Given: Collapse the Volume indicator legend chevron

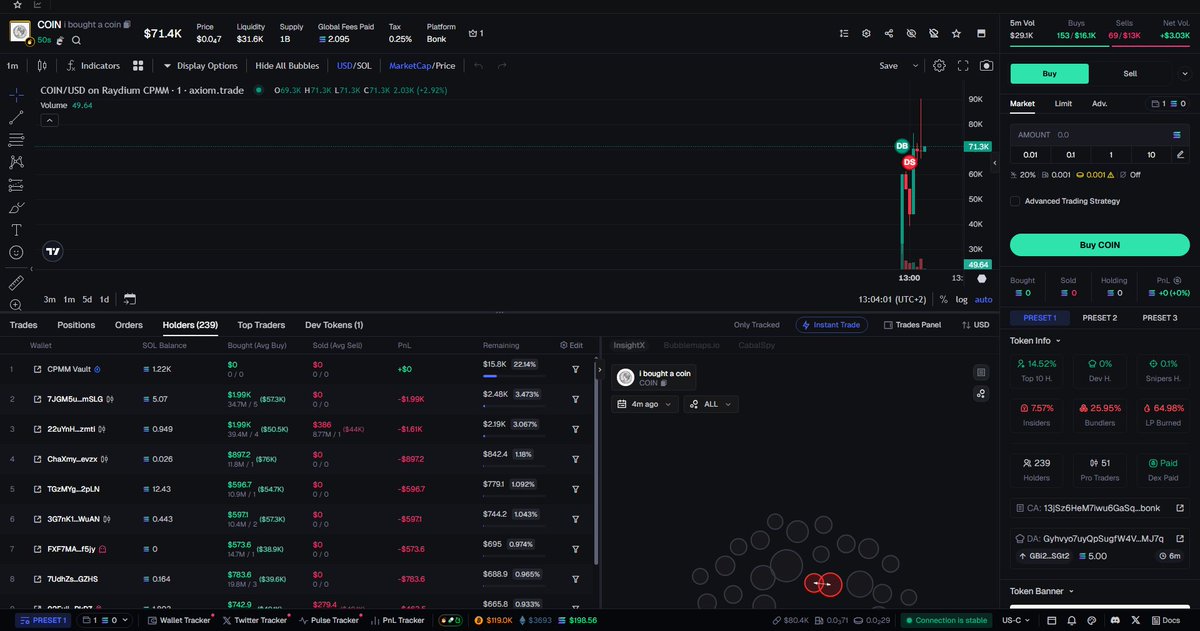Looking at the screenshot, I should pyautogui.click(x=49, y=120).
